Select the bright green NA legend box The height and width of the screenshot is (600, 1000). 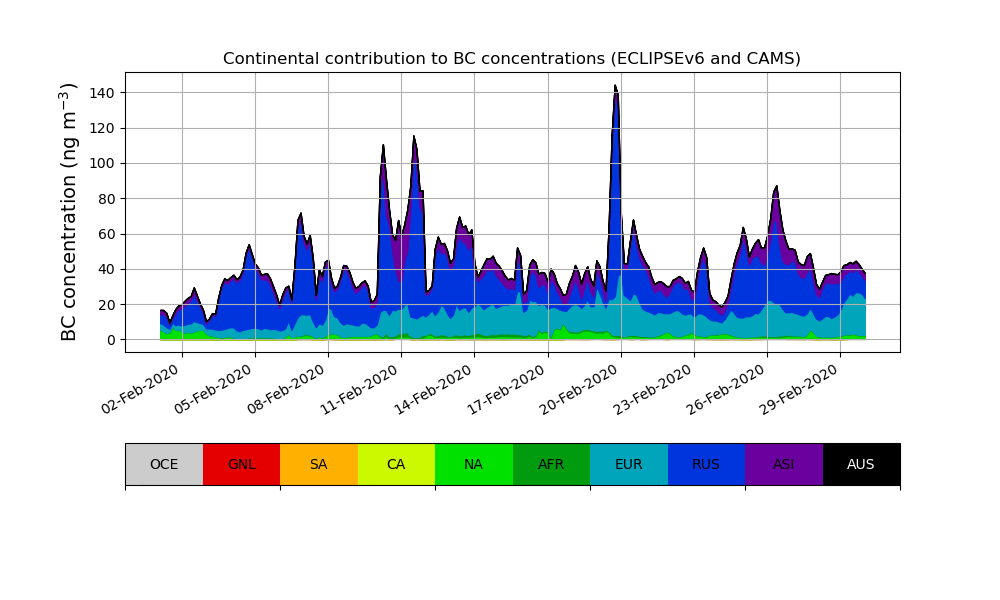(x=474, y=464)
